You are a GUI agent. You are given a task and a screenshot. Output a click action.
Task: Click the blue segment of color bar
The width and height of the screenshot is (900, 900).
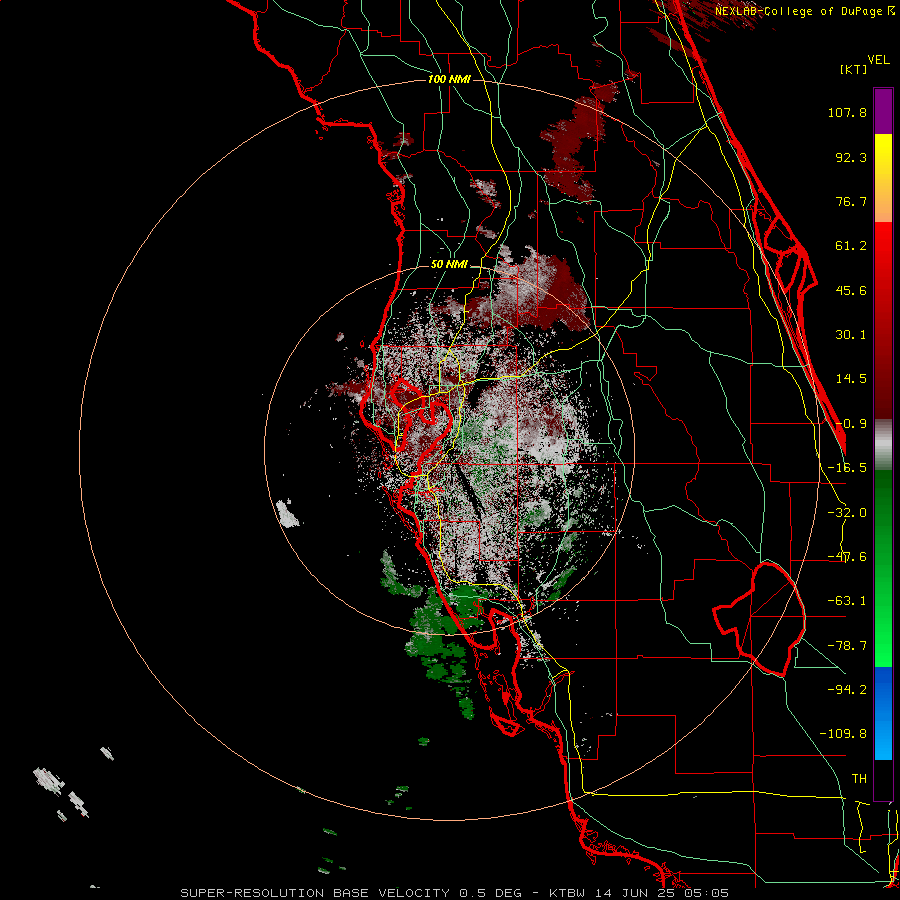883,713
